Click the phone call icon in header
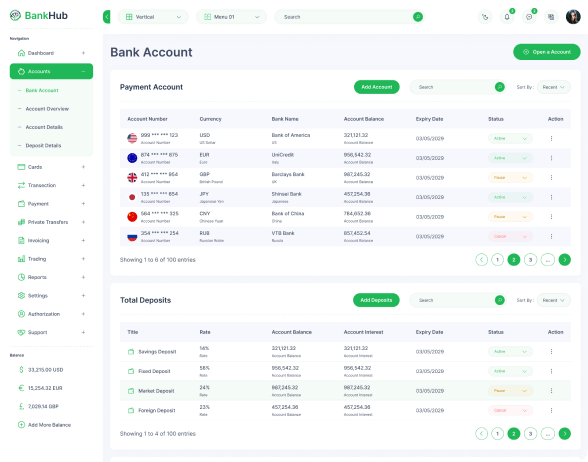The image size is (588, 462). pos(485,17)
